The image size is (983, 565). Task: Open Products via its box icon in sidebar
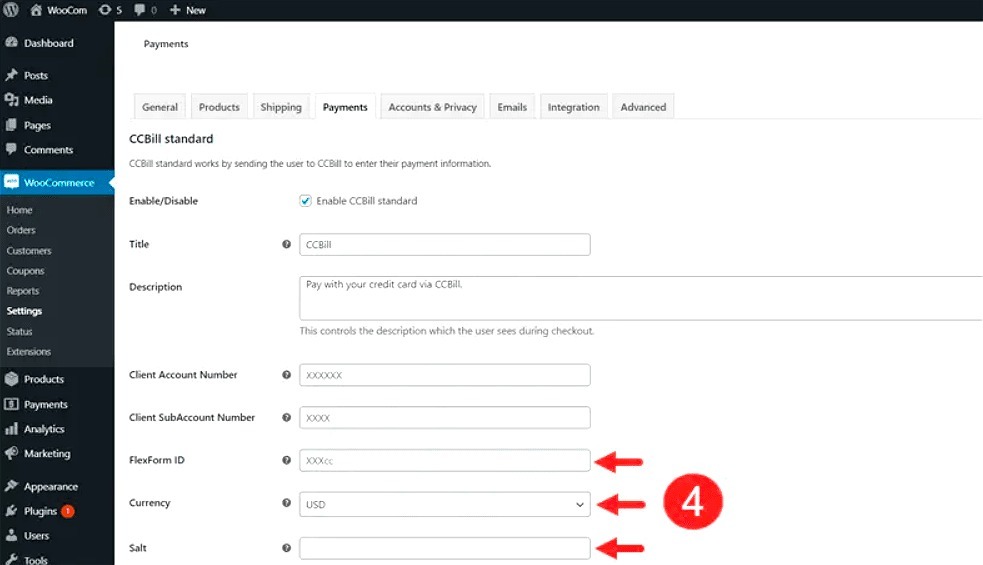coord(11,379)
